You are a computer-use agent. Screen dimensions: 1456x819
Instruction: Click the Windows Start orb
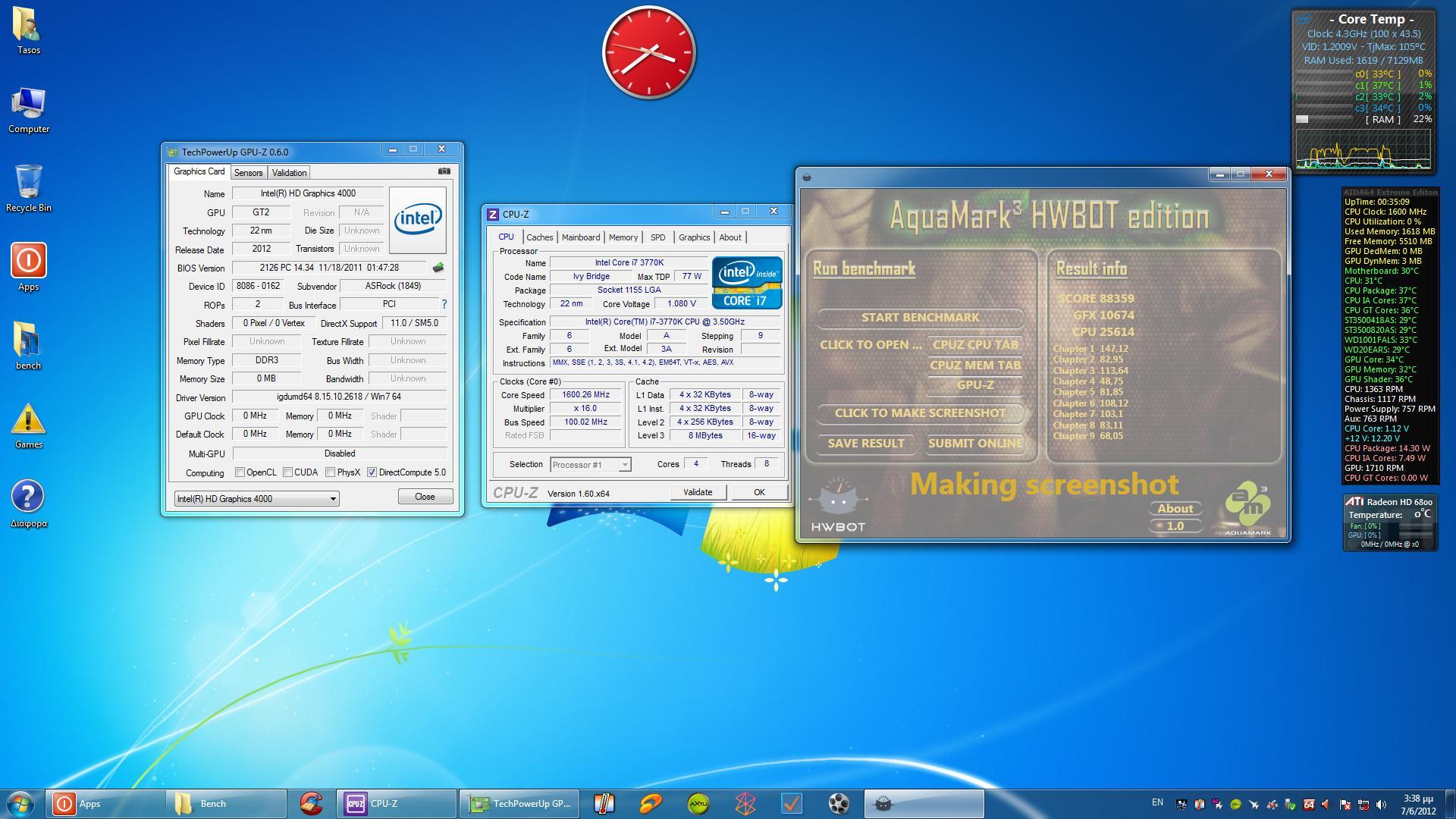pyautogui.click(x=20, y=804)
